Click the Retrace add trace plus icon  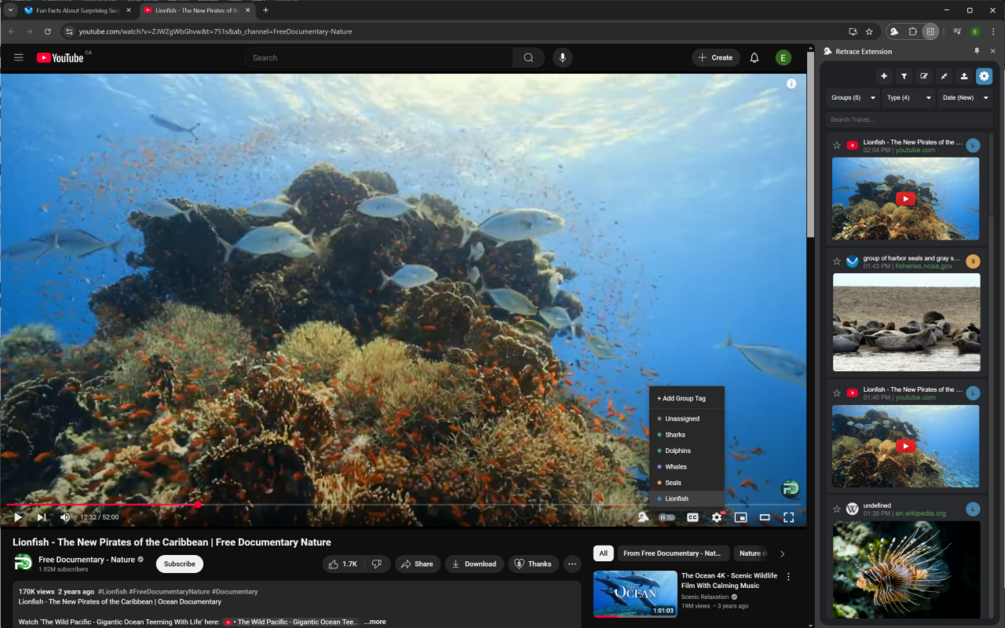tap(884, 76)
